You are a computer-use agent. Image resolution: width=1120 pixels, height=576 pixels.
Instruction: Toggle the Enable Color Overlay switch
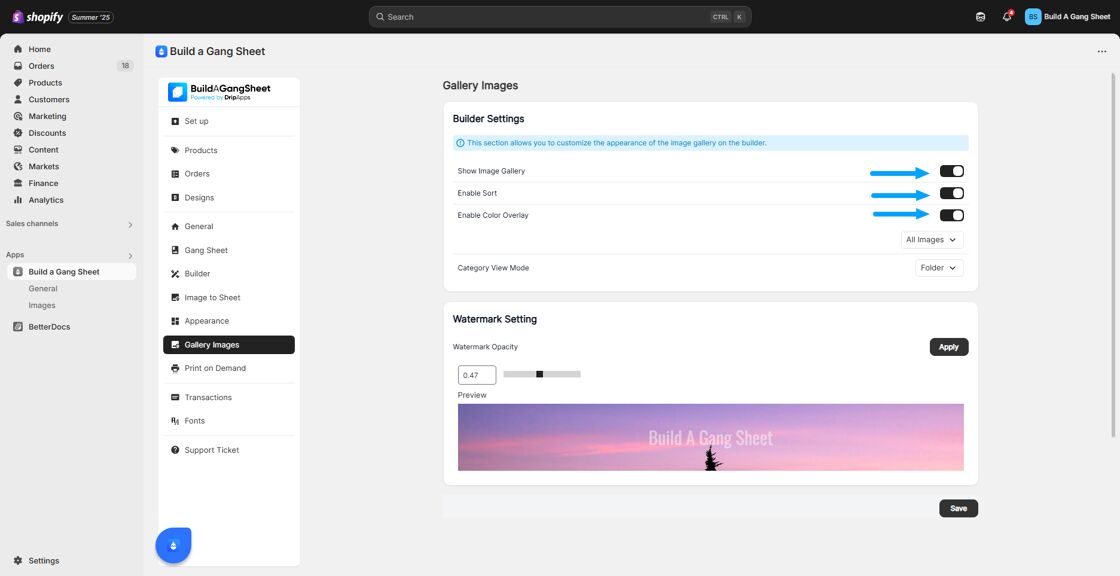(x=951, y=215)
